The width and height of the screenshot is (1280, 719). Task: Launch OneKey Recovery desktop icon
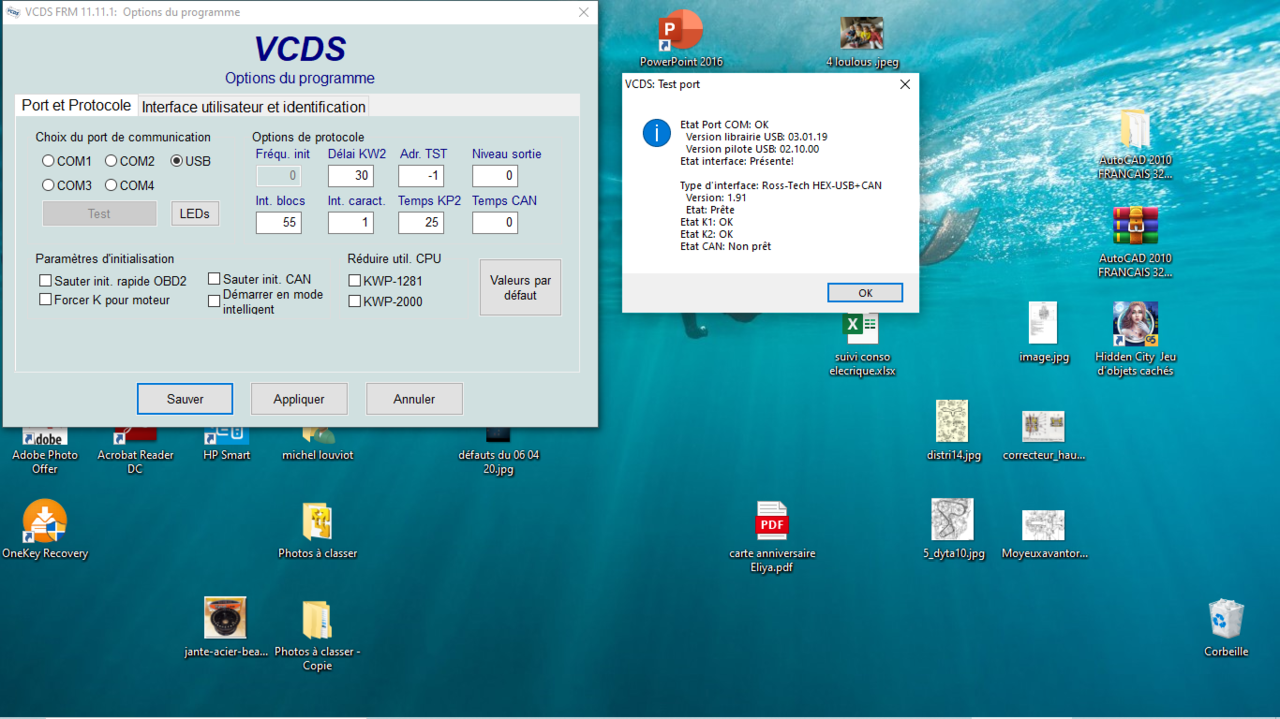45,522
